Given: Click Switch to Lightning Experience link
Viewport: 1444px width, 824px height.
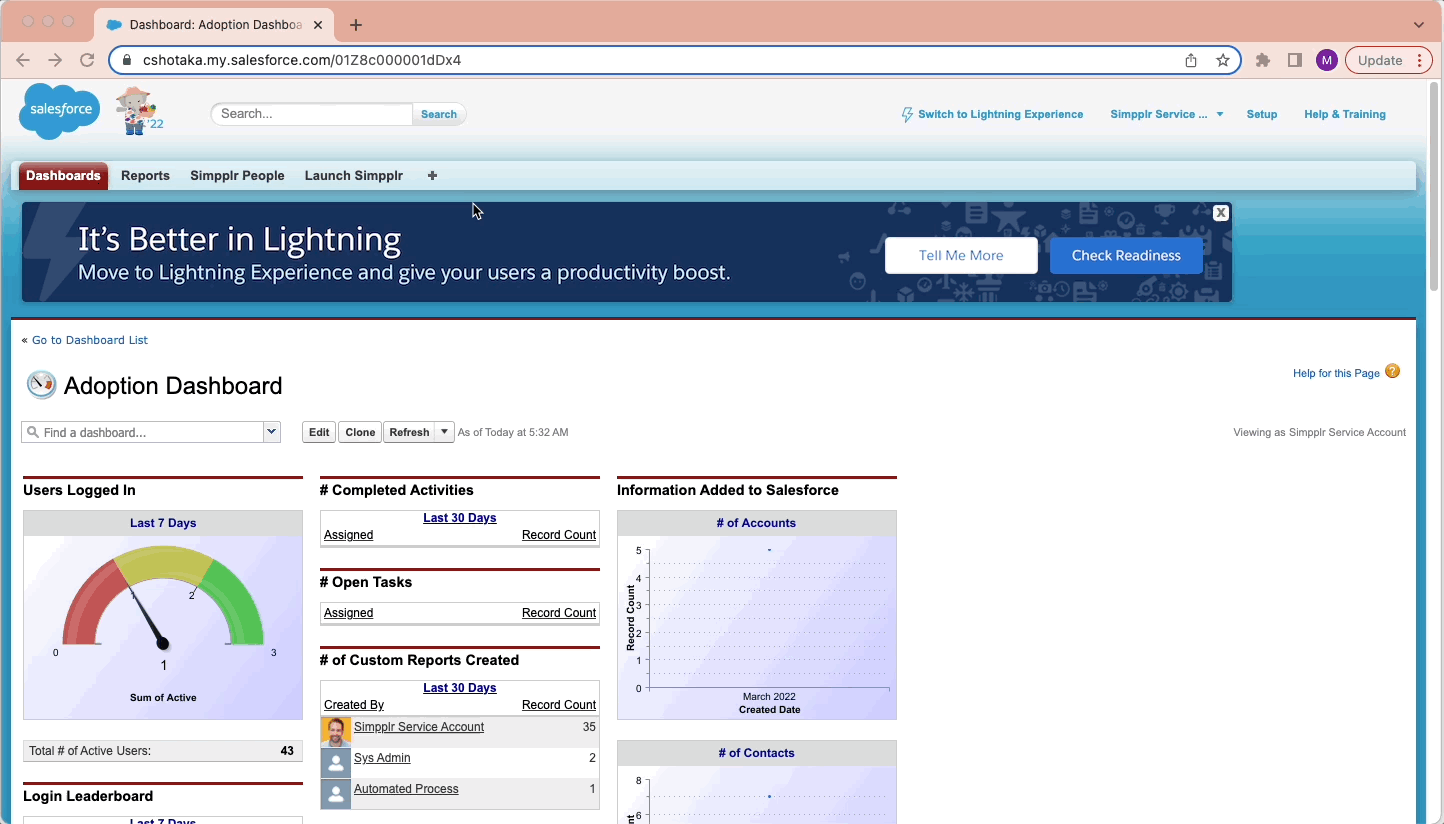Looking at the screenshot, I should click(1000, 114).
